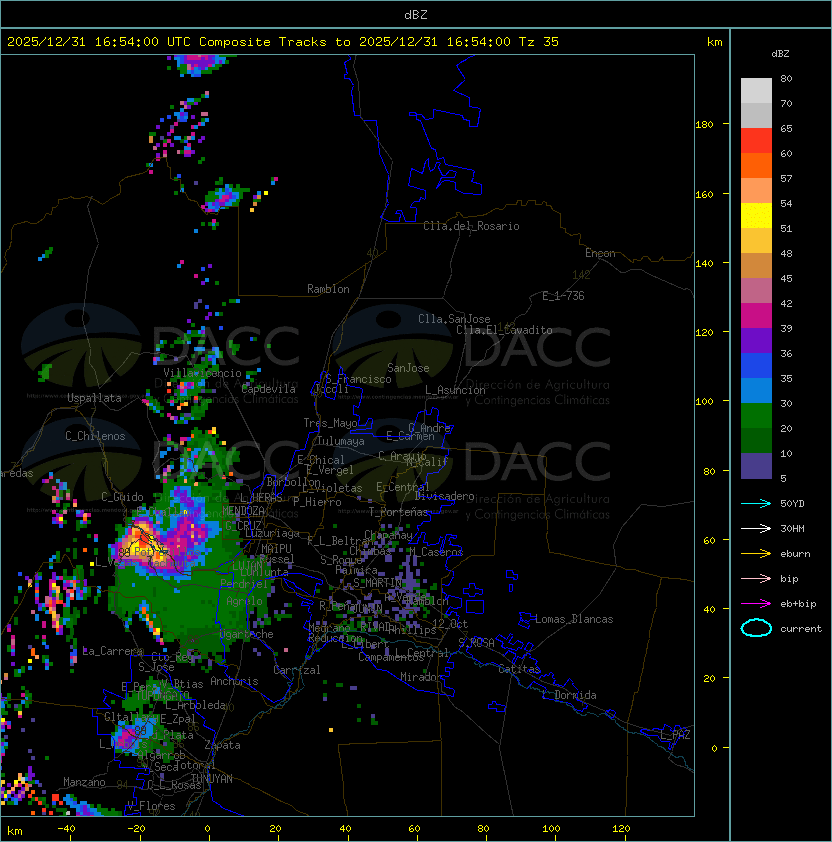Pick the light gray swatch atop dBZ scale
Image resolution: width=832 pixels, height=842 pixels.
point(756,90)
